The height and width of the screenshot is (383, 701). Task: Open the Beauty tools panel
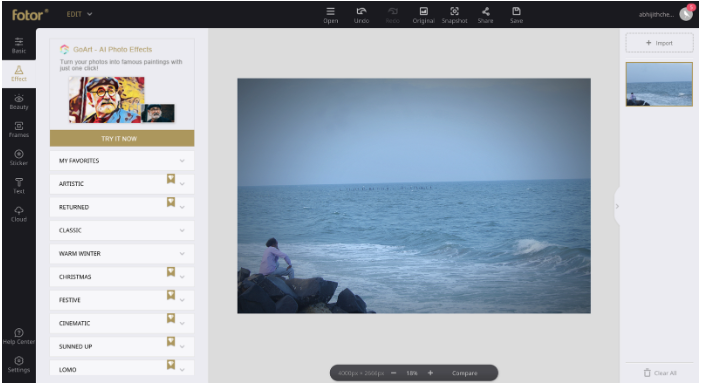coord(19,102)
